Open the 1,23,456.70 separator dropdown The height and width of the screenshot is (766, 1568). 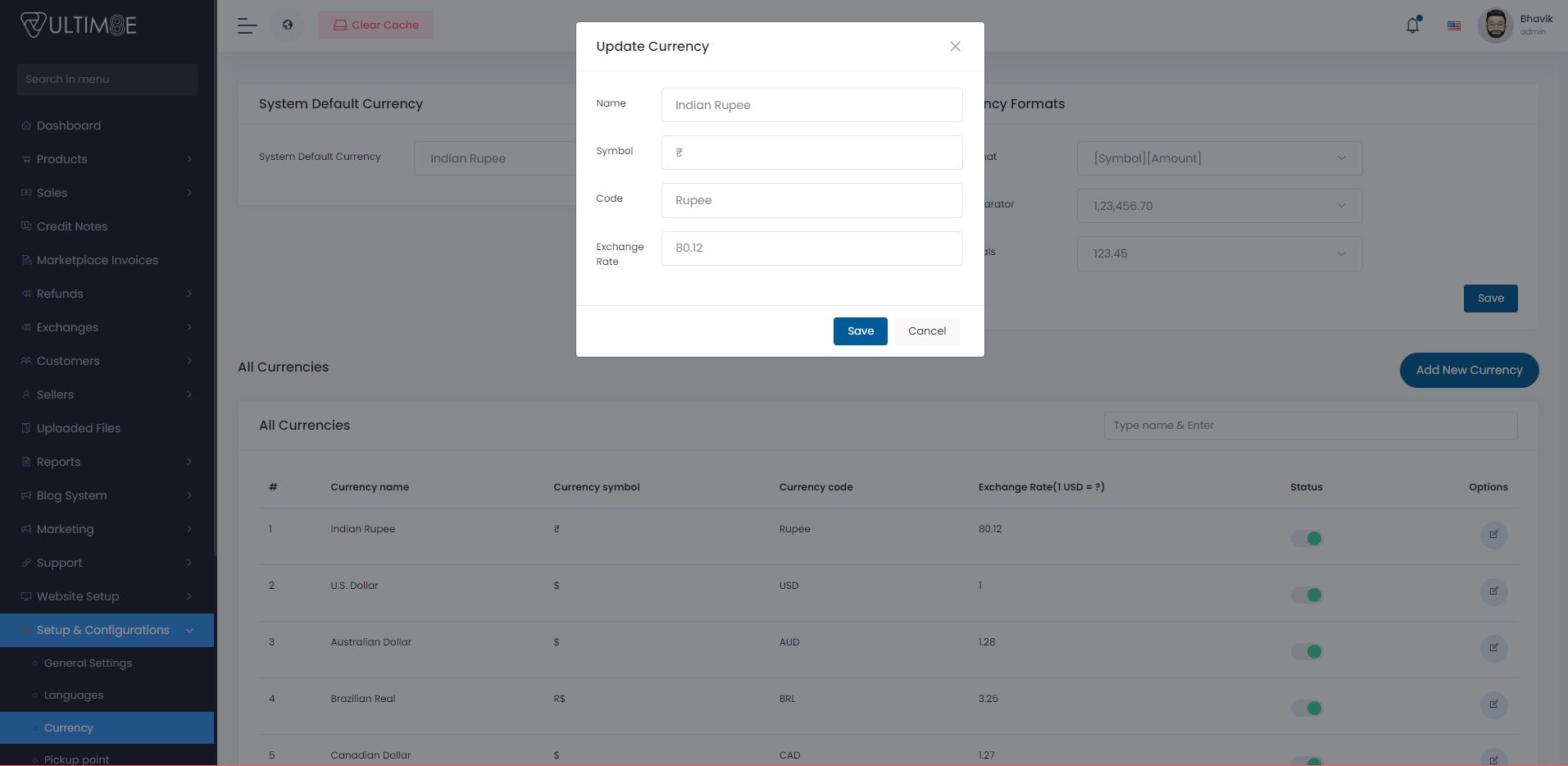pos(1219,206)
